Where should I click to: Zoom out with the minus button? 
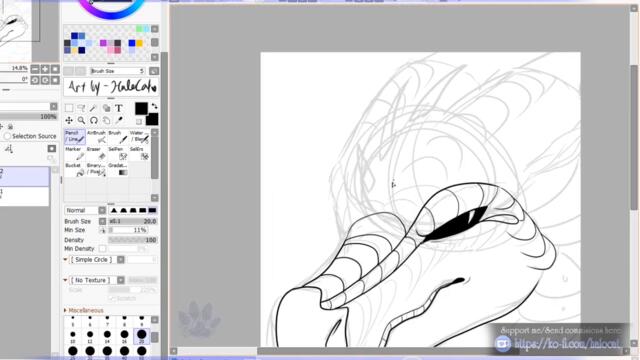pyautogui.click(x=35, y=69)
